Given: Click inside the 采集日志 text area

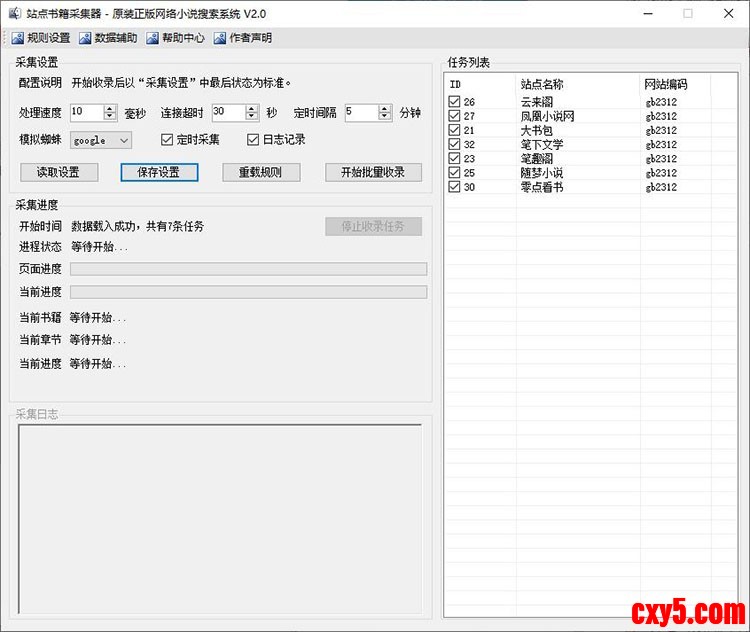Looking at the screenshot, I should [220, 519].
